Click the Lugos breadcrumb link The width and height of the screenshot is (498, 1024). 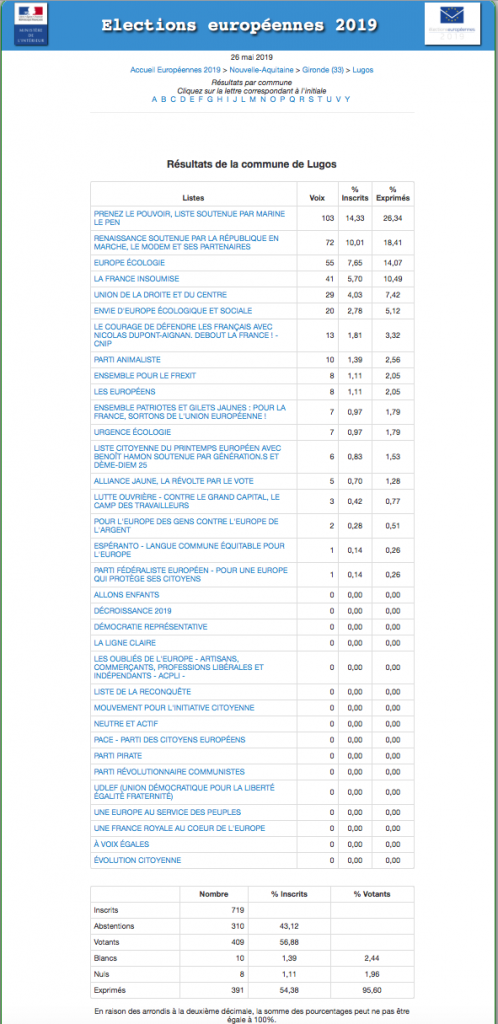click(x=363, y=69)
